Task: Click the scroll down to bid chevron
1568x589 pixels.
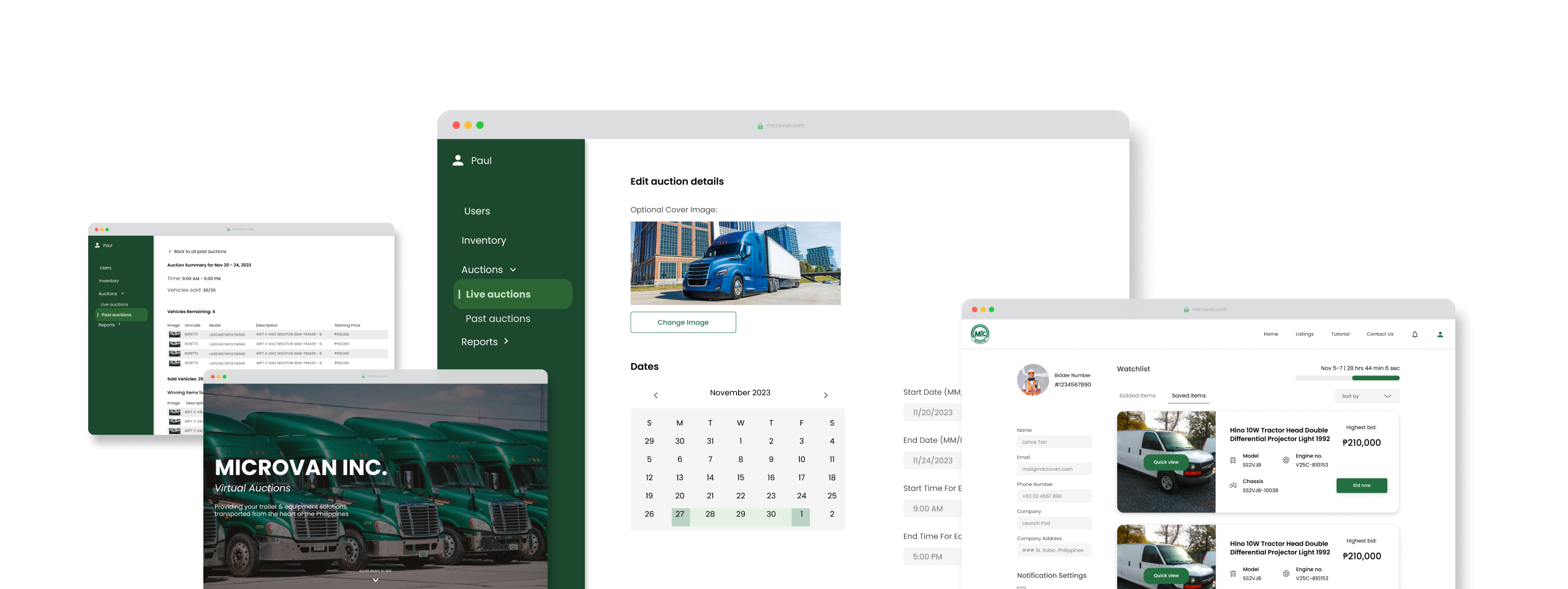Action: tap(375, 580)
